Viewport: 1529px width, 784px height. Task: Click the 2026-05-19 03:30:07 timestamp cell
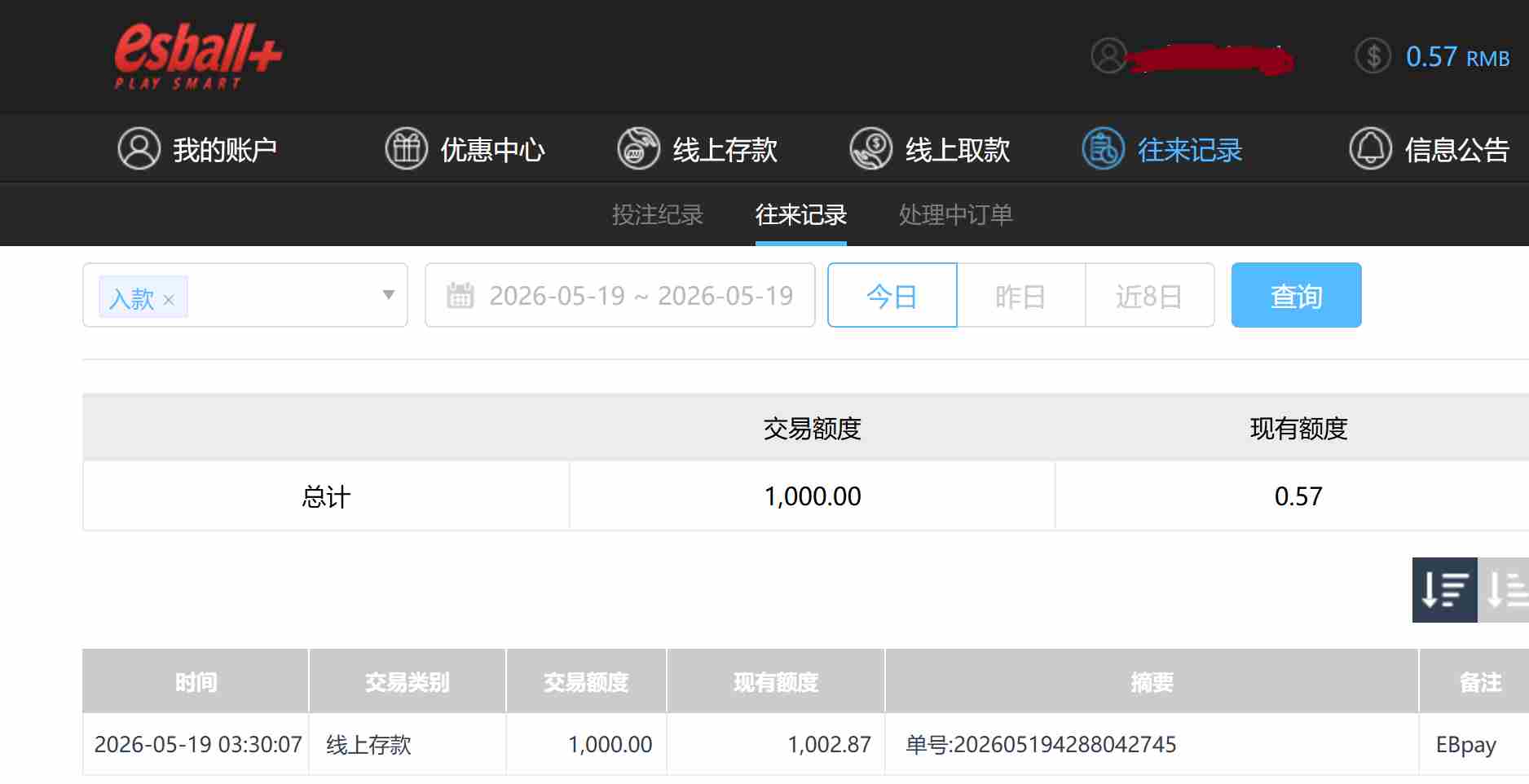coord(197,744)
